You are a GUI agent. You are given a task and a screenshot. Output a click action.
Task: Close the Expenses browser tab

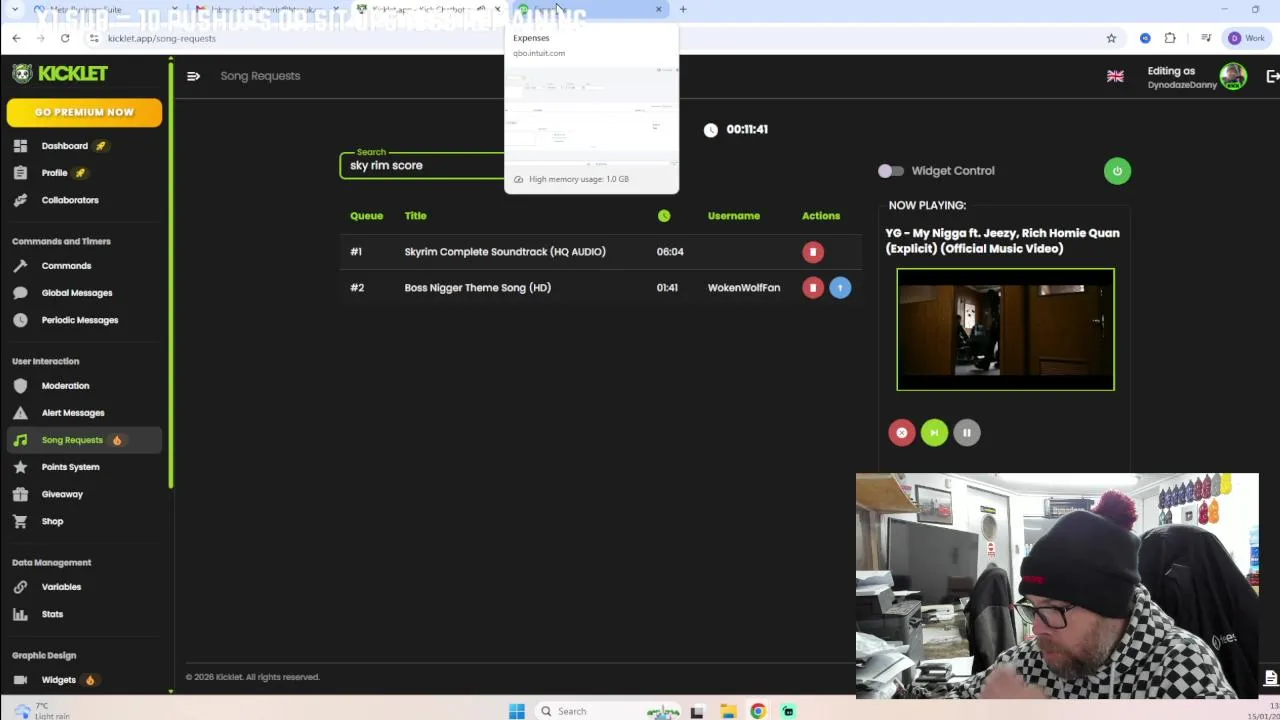pyautogui.click(x=658, y=10)
